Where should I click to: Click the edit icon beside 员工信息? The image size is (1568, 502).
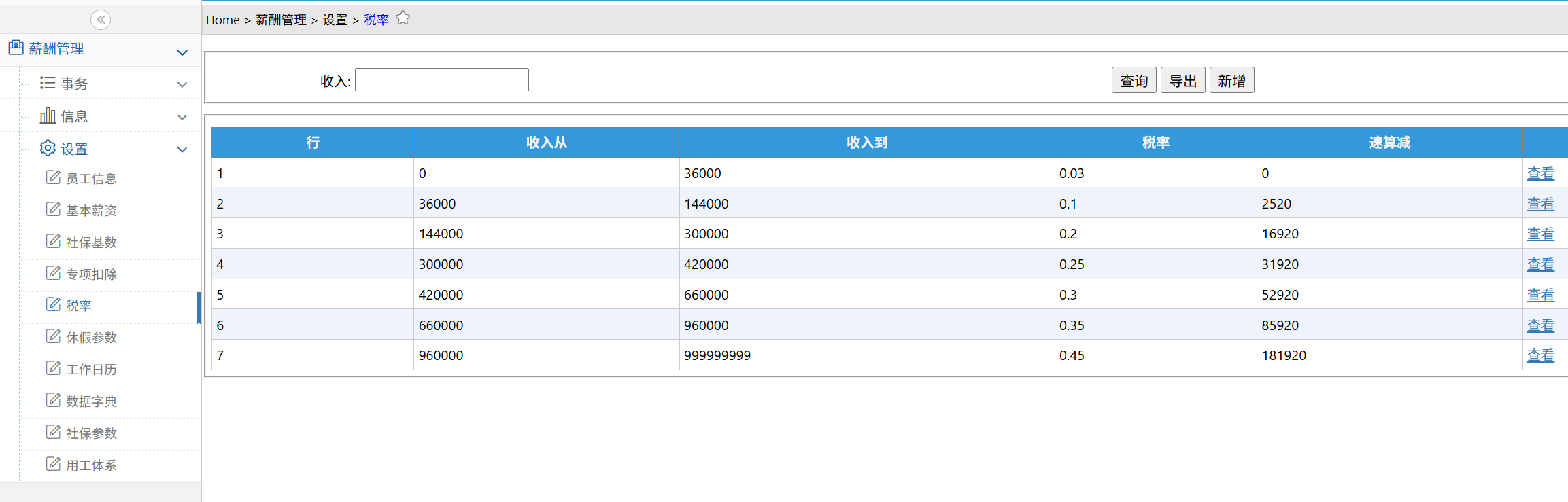53,177
